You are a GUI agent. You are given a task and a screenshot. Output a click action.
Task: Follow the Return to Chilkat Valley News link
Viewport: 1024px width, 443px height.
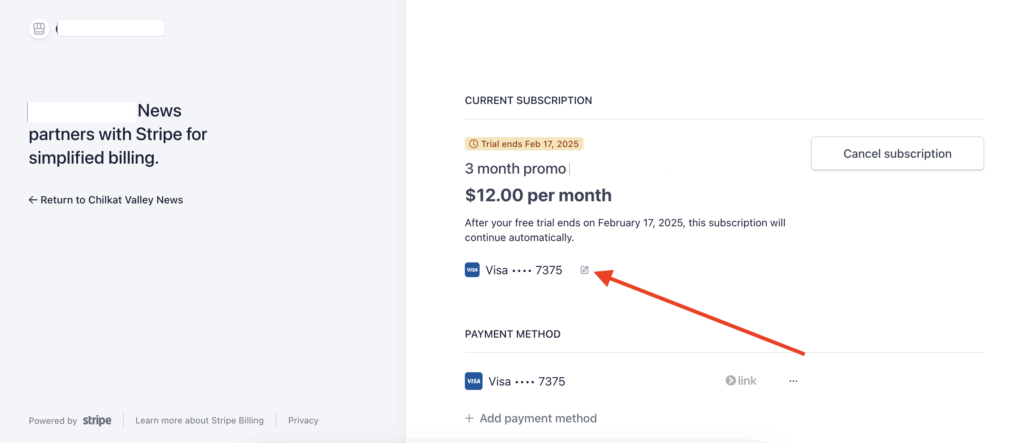pos(111,200)
